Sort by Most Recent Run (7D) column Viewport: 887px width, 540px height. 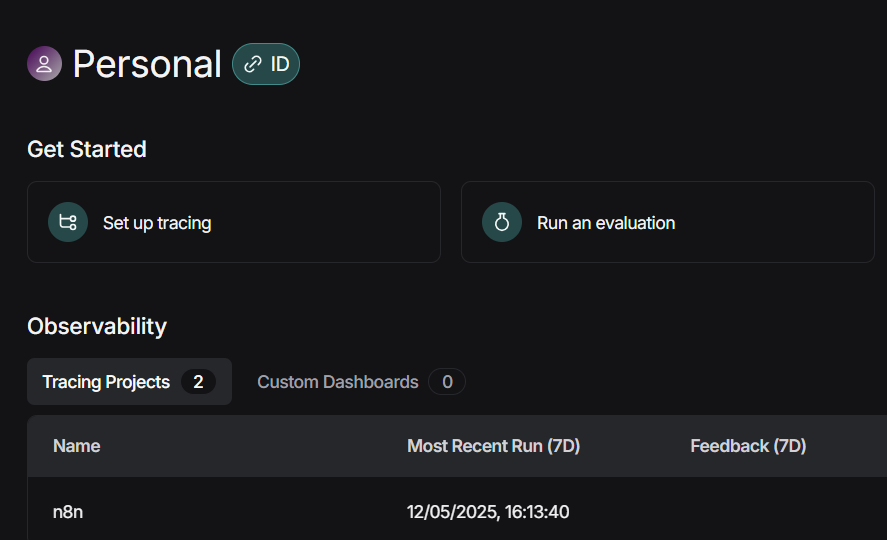493,446
